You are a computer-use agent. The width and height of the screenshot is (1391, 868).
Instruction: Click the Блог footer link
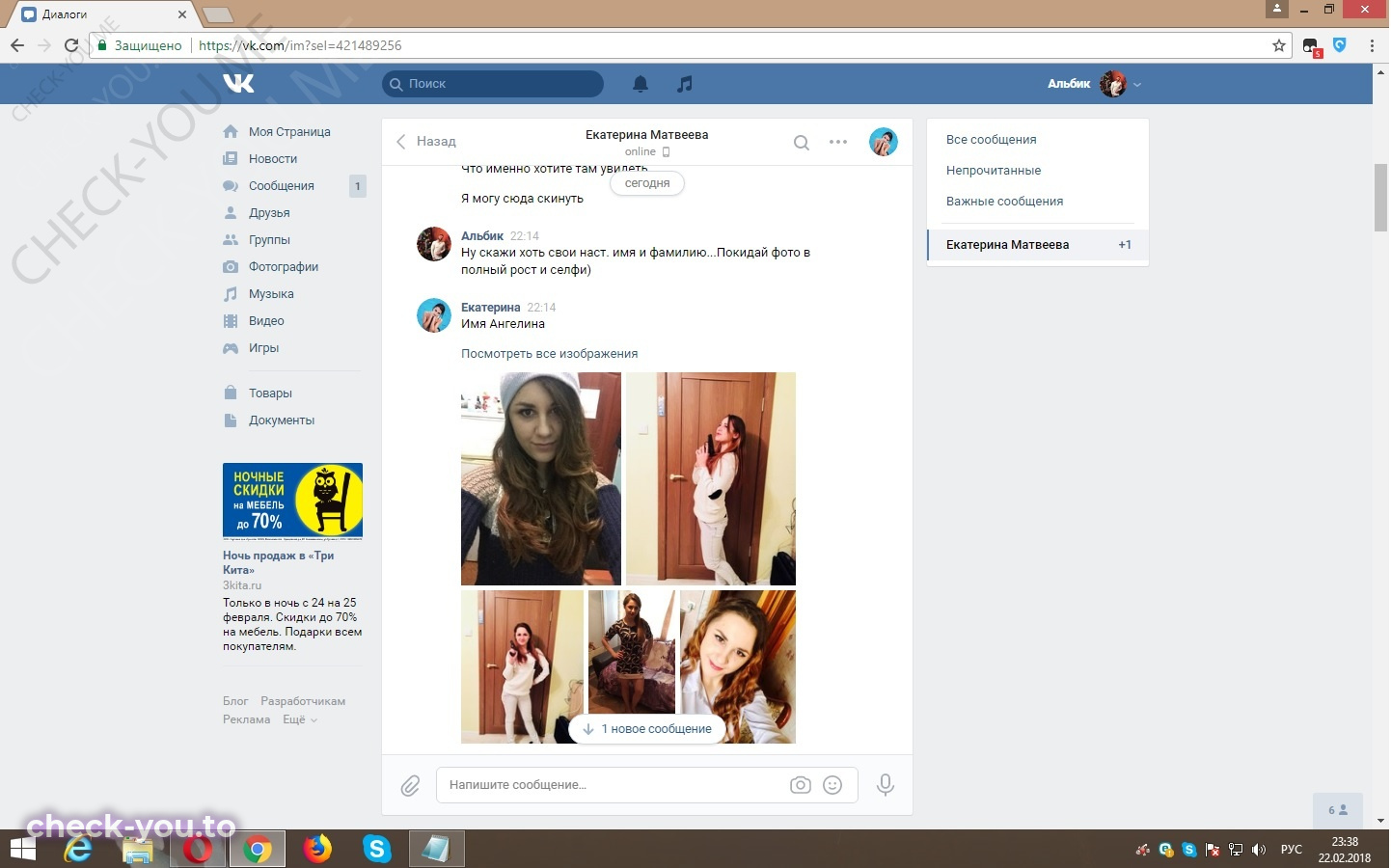click(x=235, y=701)
